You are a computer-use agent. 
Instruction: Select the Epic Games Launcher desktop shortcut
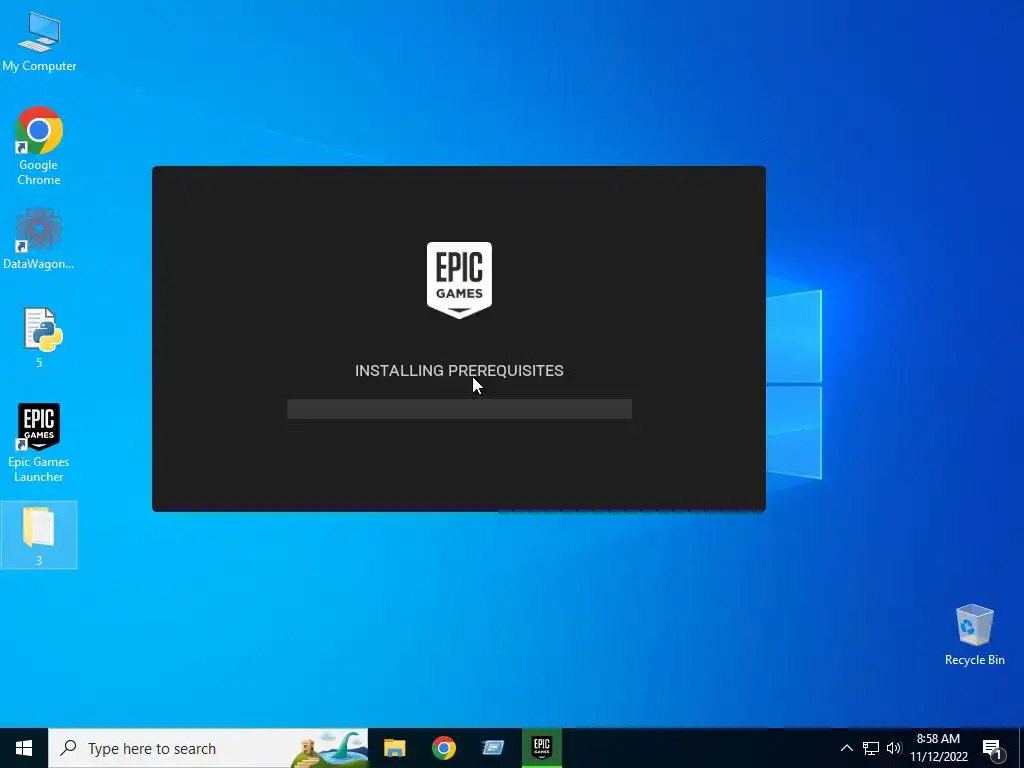[39, 443]
